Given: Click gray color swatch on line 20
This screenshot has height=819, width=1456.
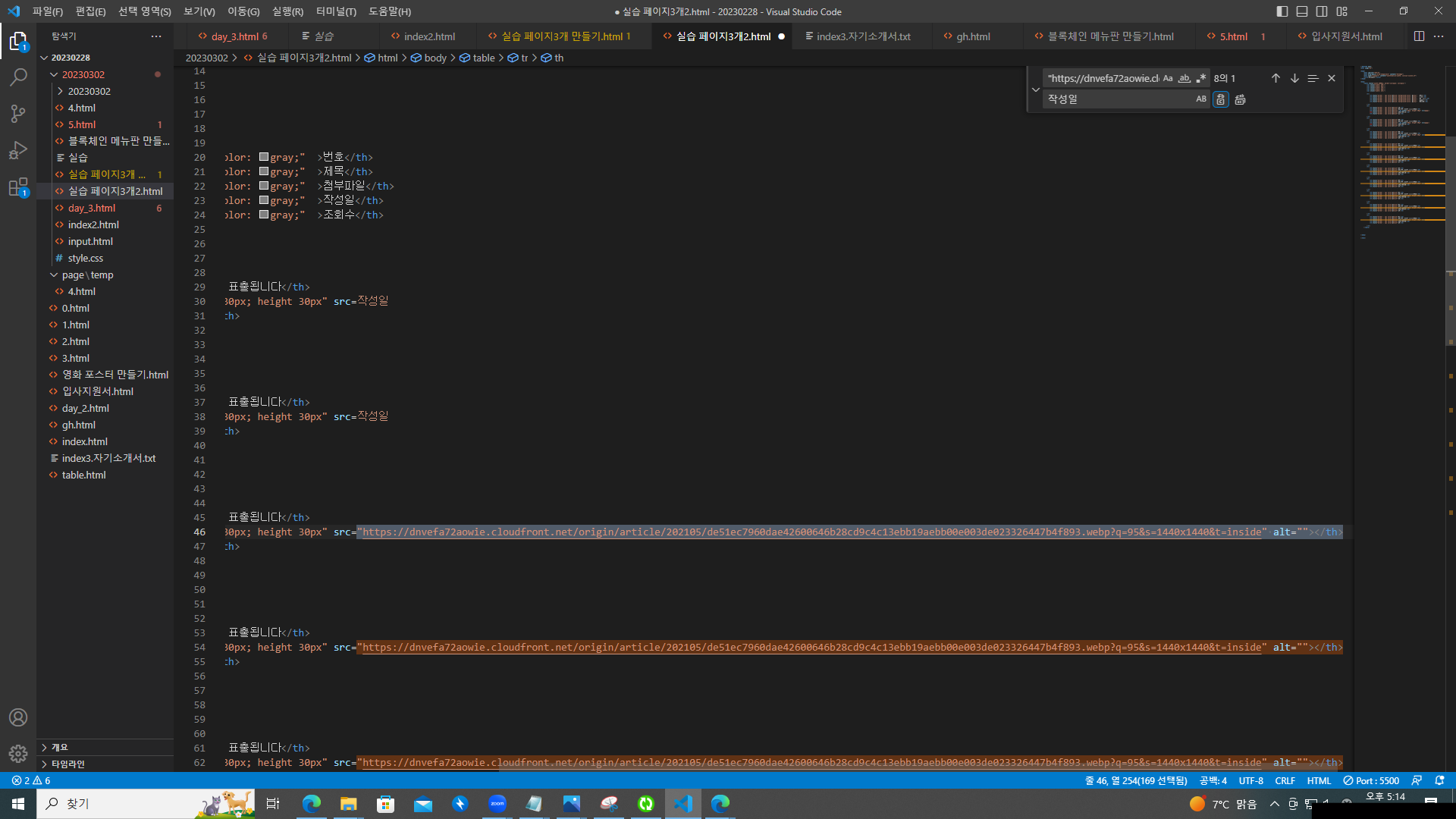Looking at the screenshot, I should click(x=264, y=157).
